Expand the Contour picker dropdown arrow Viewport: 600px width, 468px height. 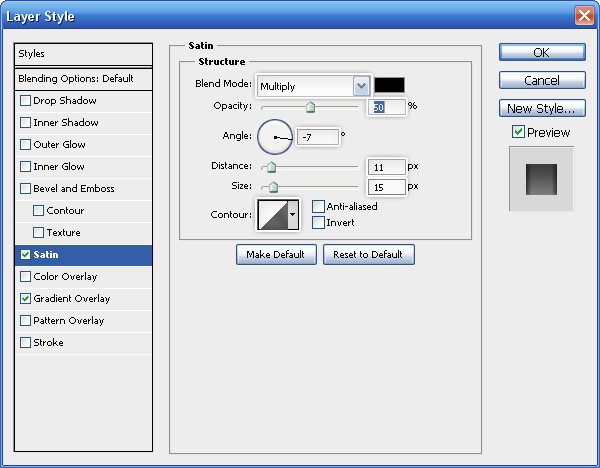tap(293, 213)
